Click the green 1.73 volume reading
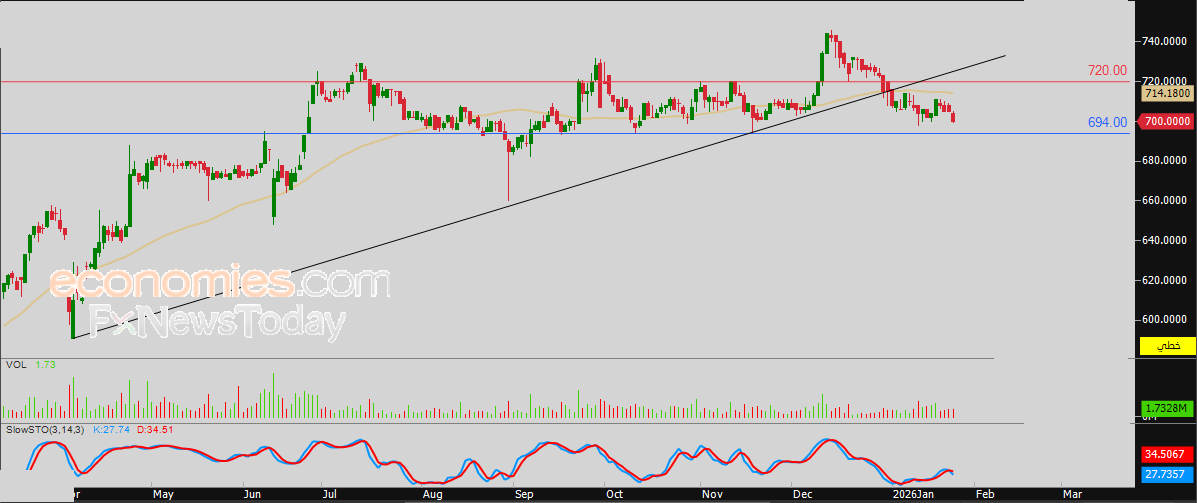1197x503 pixels. 45,365
